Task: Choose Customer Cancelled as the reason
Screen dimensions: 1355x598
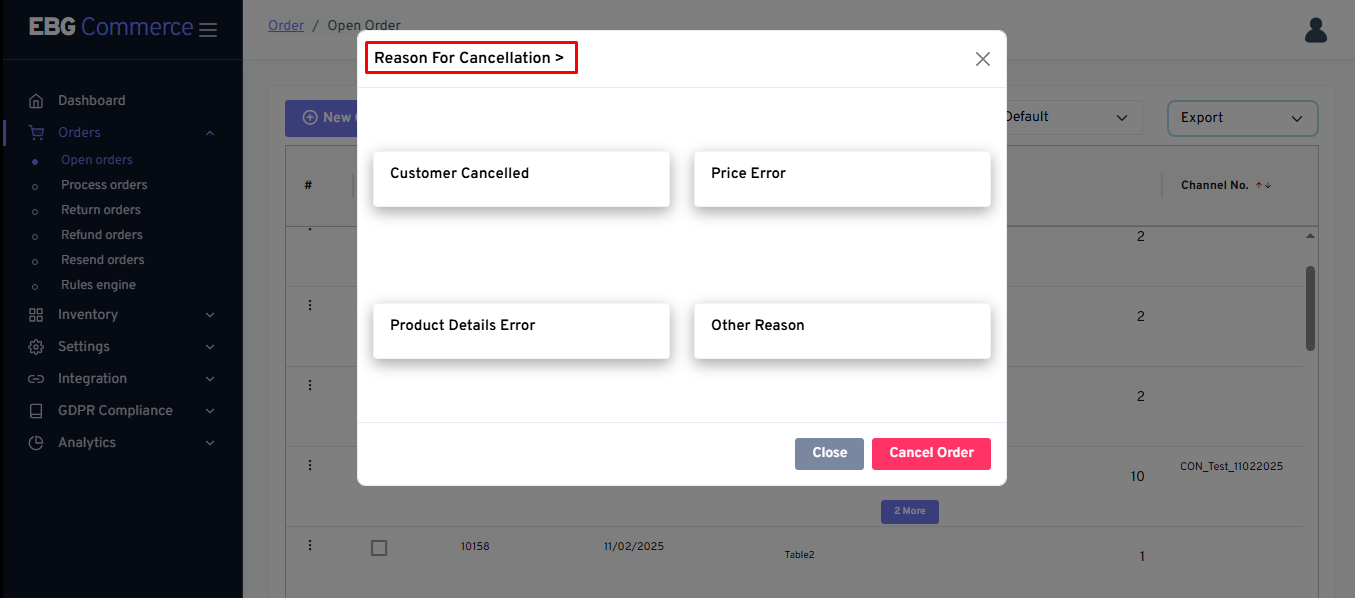Action: click(521, 179)
